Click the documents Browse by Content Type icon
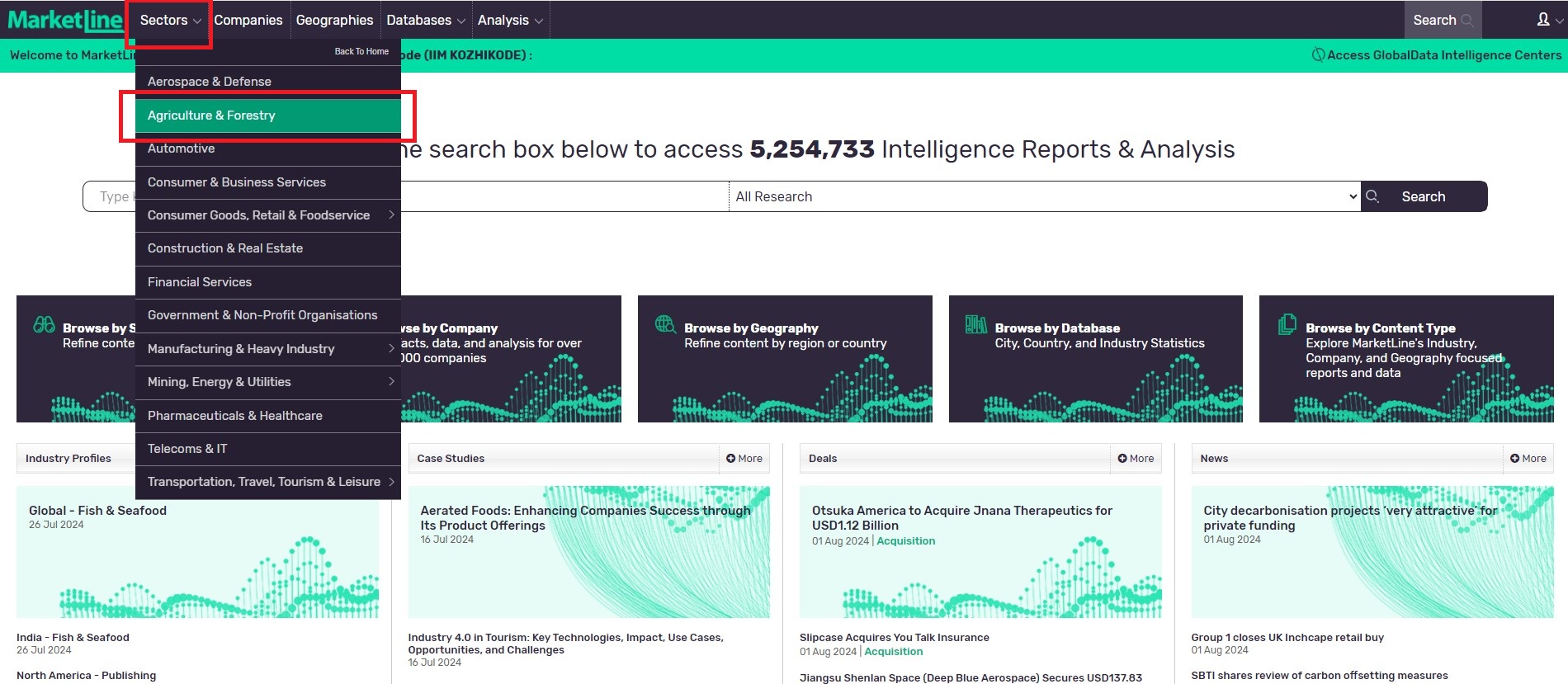Image resolution: width=1568 pixels, height=684 pixels. tap(1287, 325)
